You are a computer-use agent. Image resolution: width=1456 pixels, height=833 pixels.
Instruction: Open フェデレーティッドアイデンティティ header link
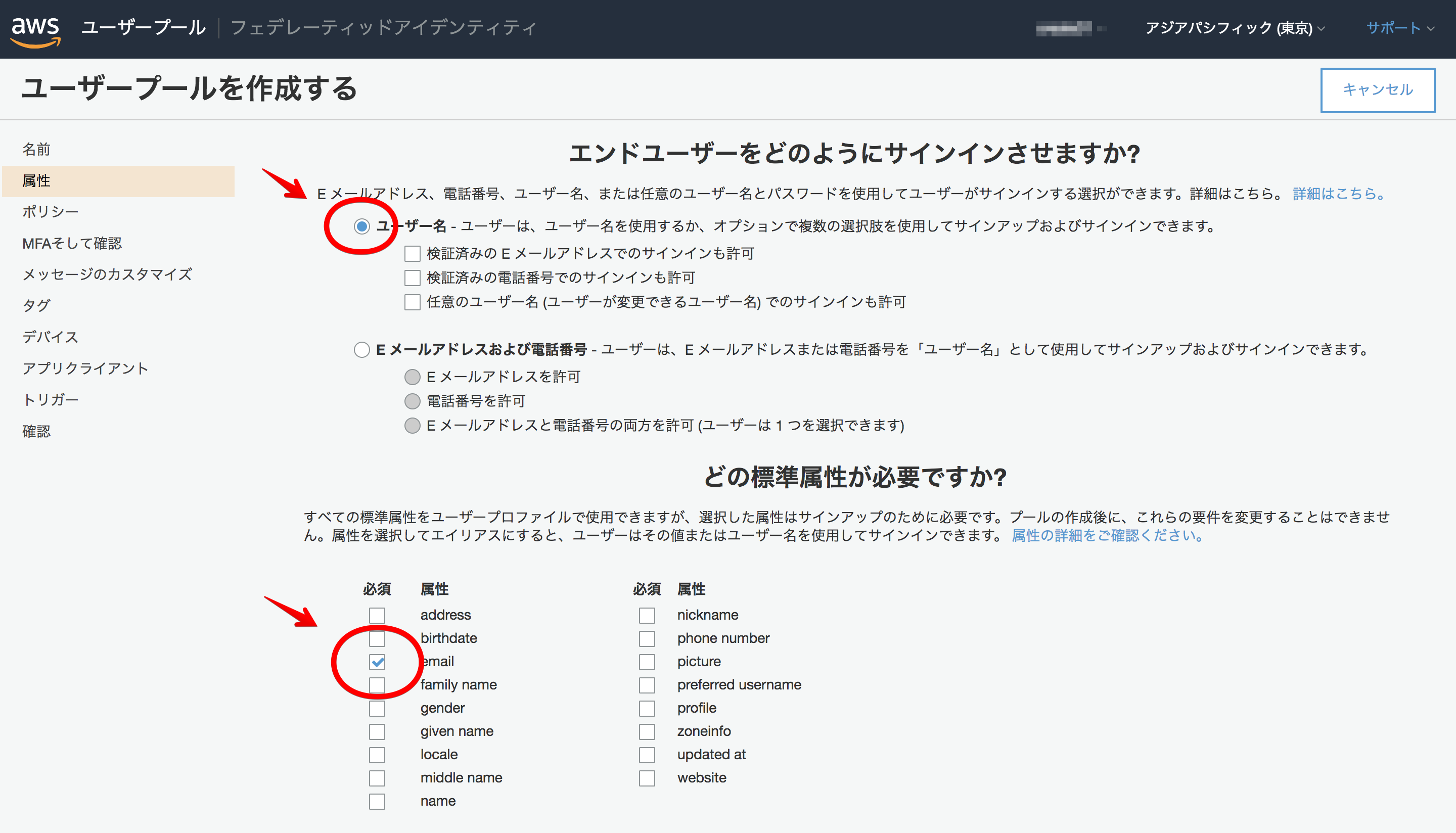(x=384, y=28)
